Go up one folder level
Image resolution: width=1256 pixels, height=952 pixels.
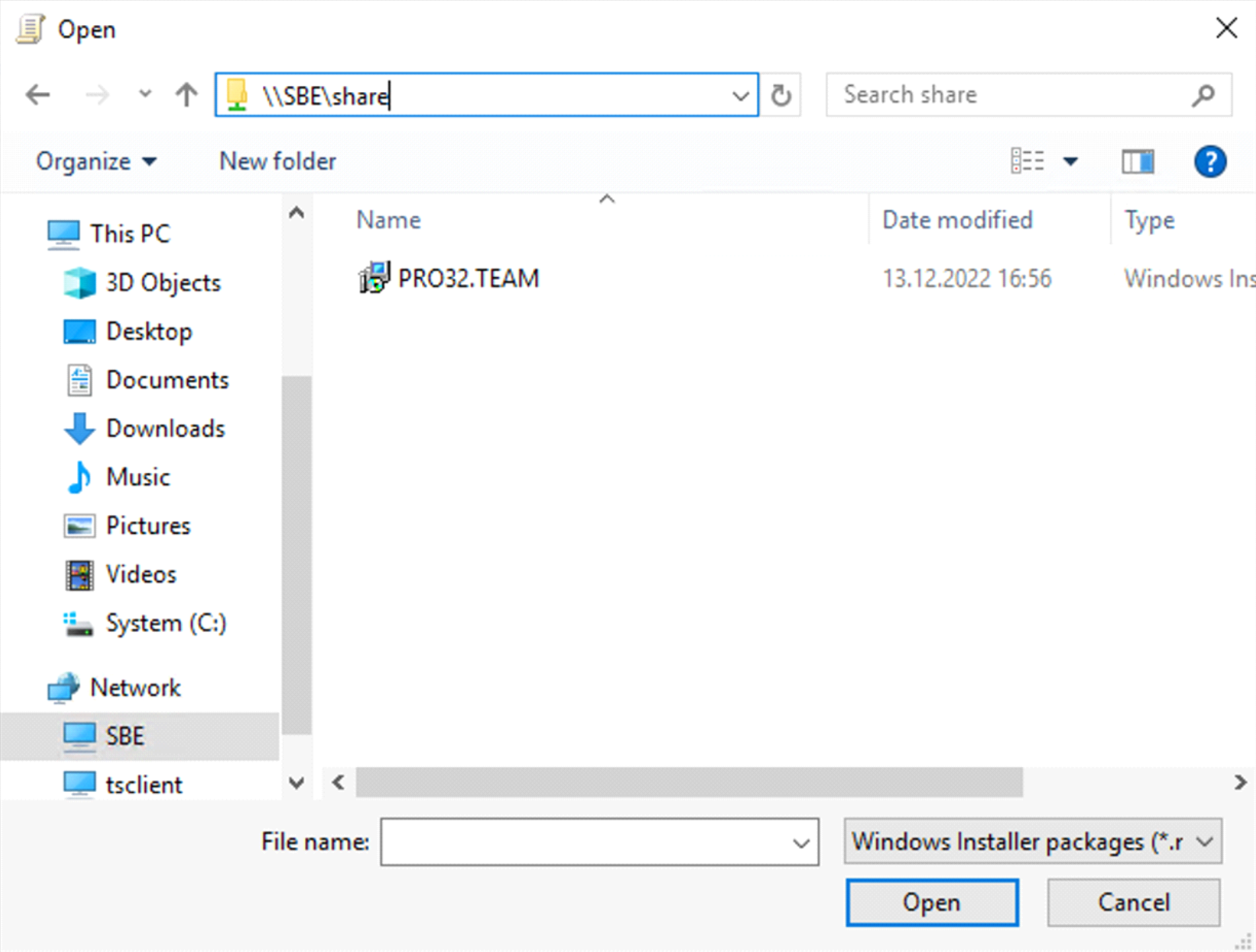[x=186, y=95]
